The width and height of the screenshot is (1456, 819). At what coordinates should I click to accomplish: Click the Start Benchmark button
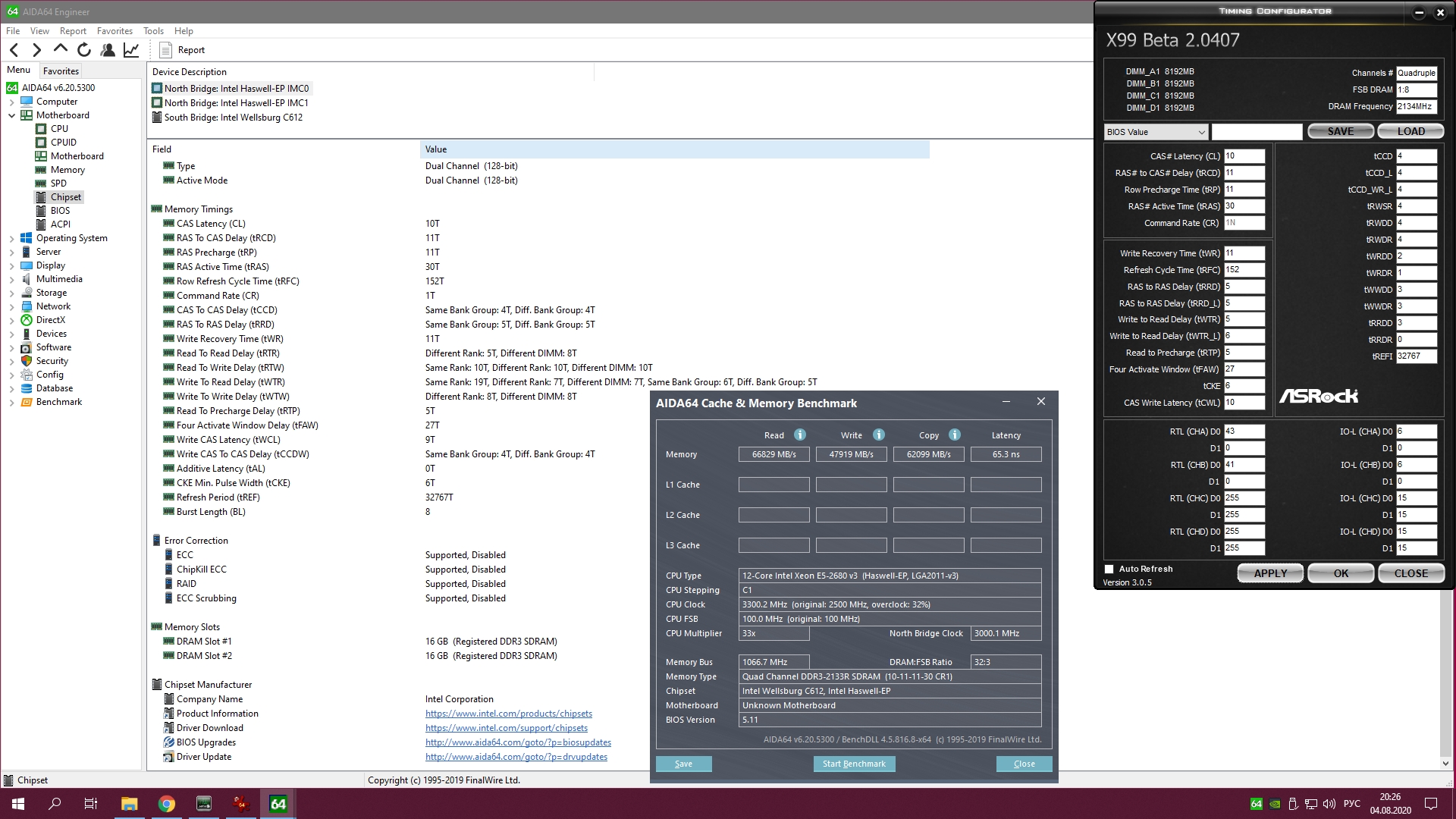point(854,764)
